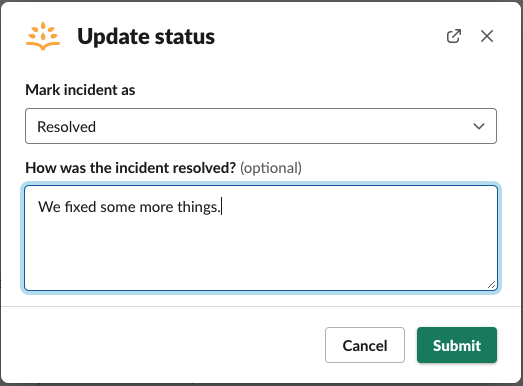
Task: Place cursor in 'We fixed some more things.' text
Action: click(129, 207)
